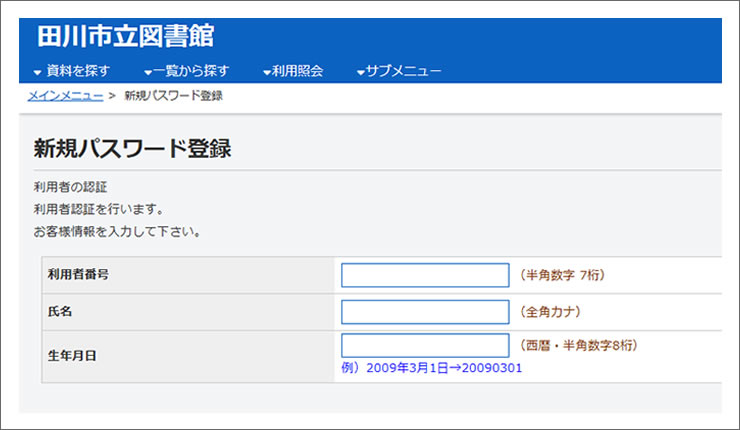Expand the サブメニュー menu
This screenshot has width=740, height=430.
pos(399,71)
